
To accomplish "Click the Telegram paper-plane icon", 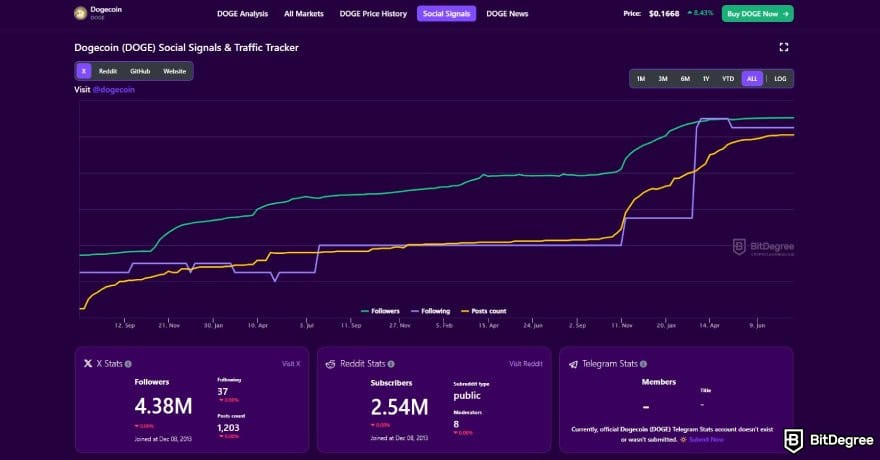I will click(x=573, y=364).
